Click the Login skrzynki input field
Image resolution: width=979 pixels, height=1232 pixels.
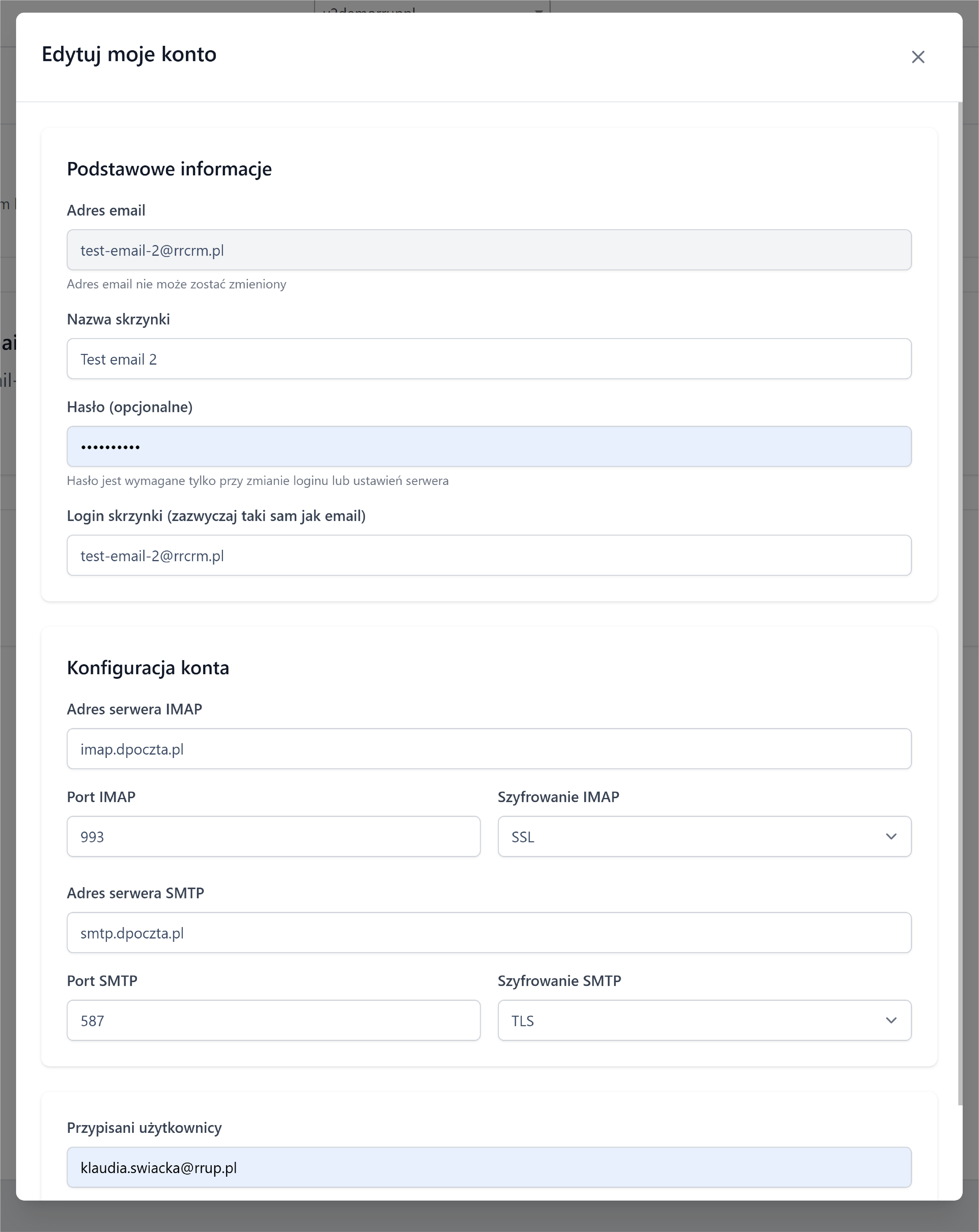tap(488, 555)
